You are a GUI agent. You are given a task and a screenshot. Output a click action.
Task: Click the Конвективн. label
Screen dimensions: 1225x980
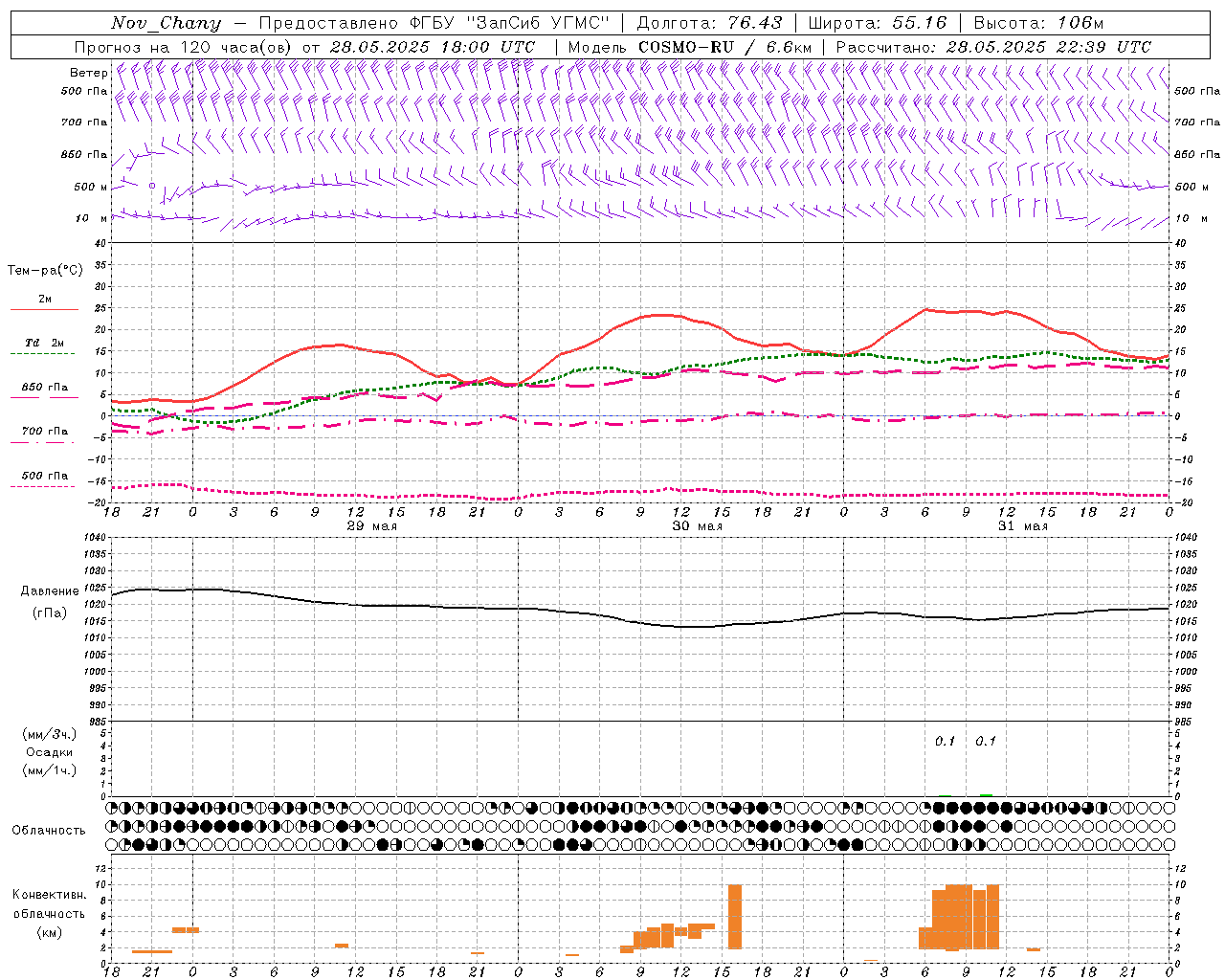(49, 894)
